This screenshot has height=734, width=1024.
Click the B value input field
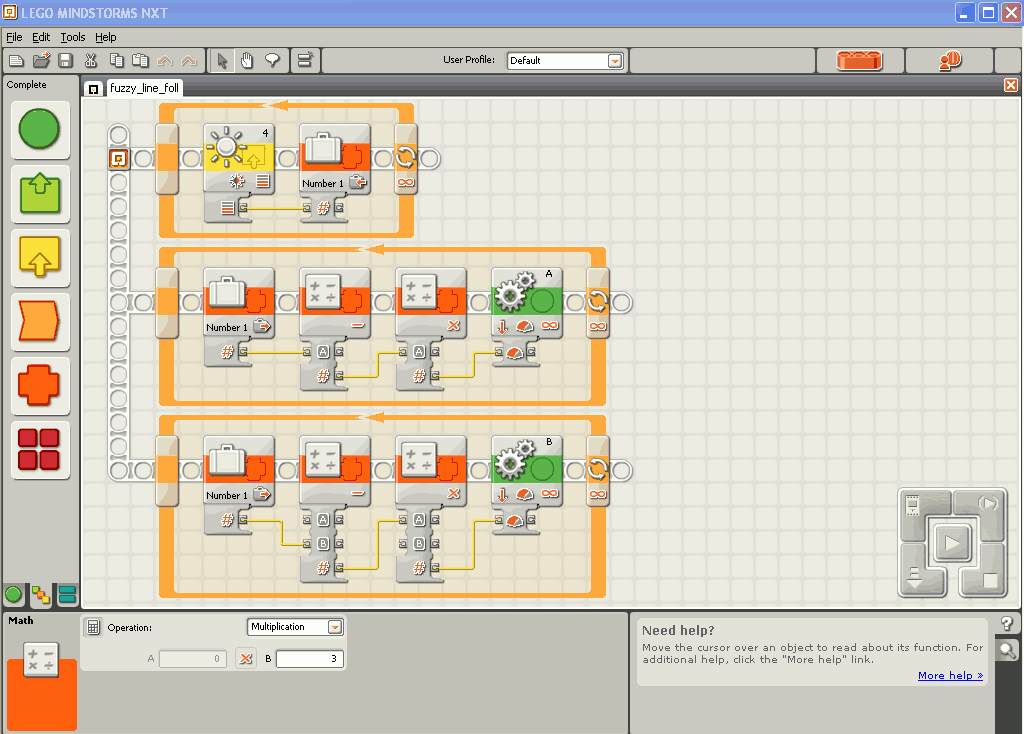coord(309,659)
